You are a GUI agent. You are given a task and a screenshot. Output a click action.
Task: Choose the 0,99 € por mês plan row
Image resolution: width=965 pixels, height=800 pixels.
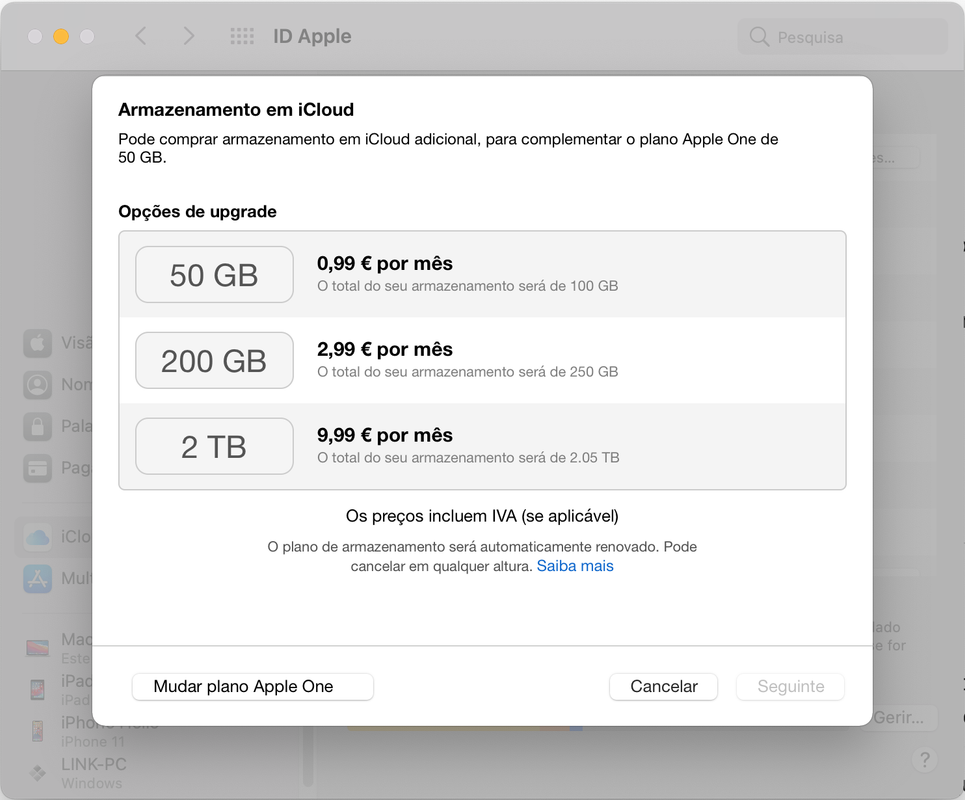482,274
